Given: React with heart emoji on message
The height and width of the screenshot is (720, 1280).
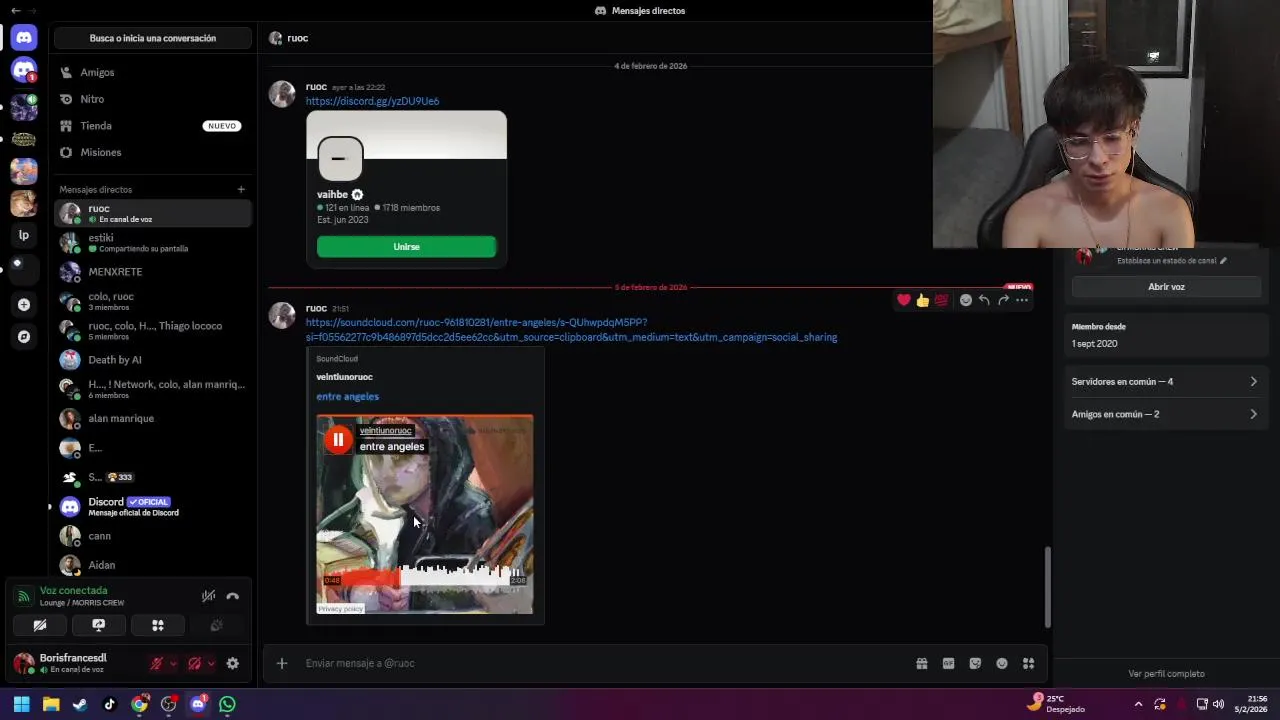Looking at the screenshot, I should pyautogui.click(x=904, y=300).
